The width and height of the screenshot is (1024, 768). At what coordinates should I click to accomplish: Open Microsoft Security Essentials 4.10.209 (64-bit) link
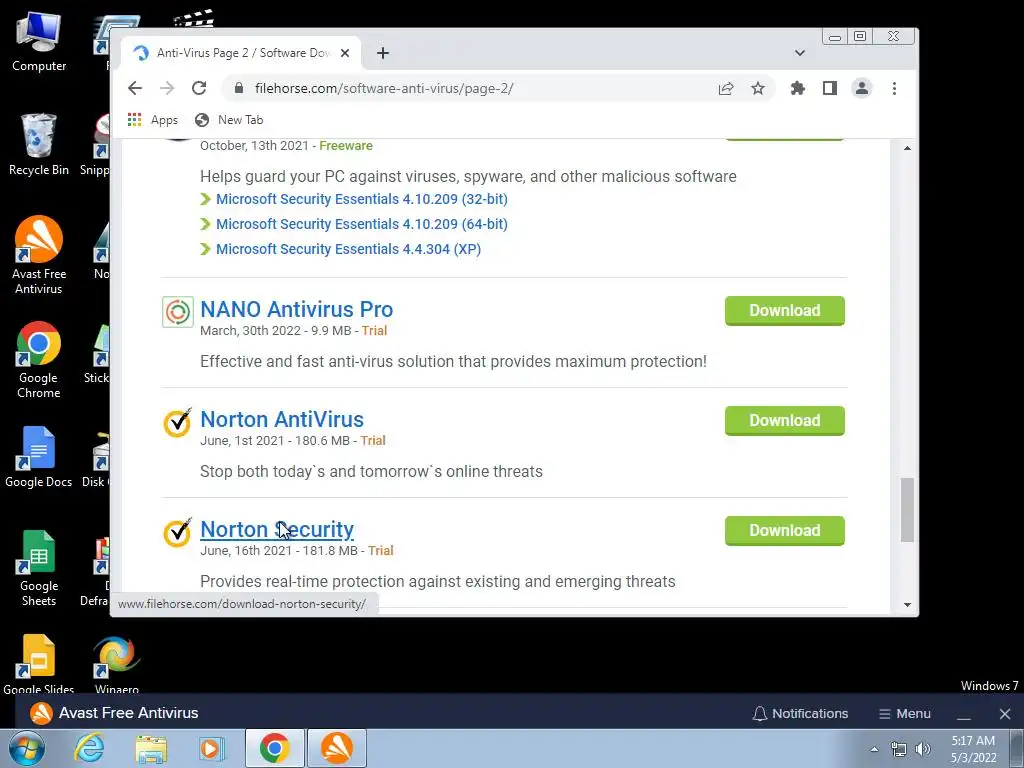click(361, 224)
